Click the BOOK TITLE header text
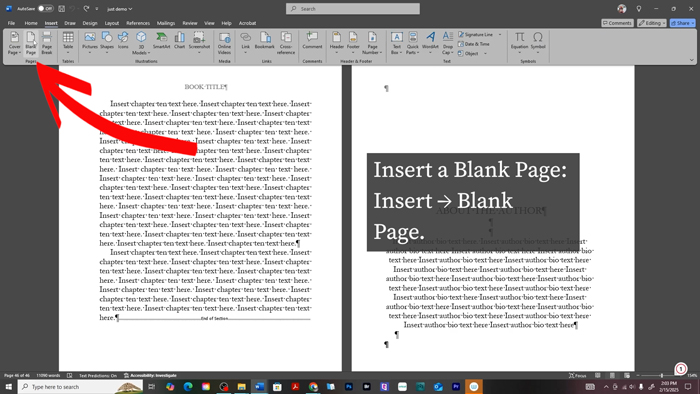The height and width of the screenshot is (394, 700). (x=206, y=87)
